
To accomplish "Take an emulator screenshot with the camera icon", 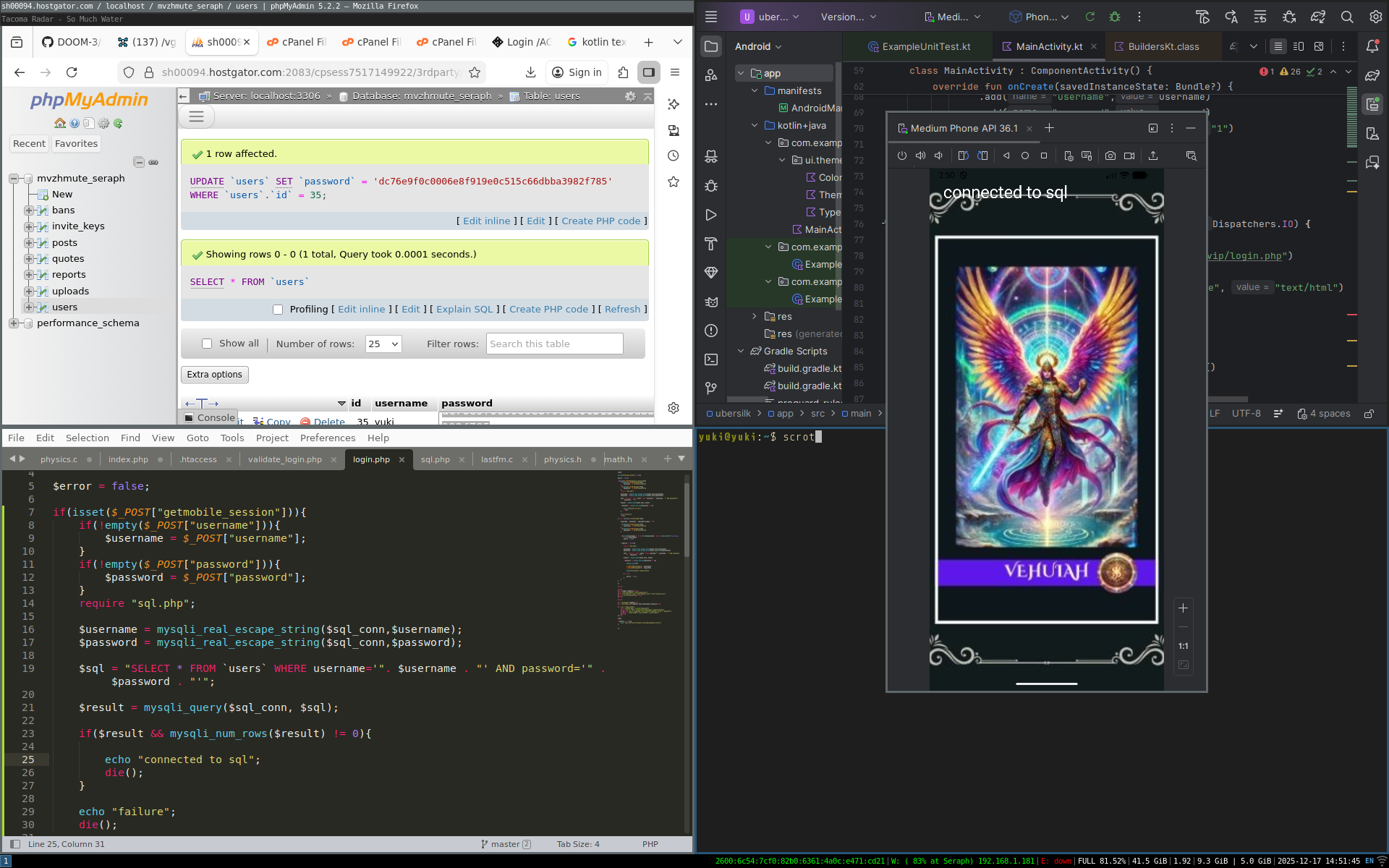I will pyautogui.click(x=1110, y=156).
